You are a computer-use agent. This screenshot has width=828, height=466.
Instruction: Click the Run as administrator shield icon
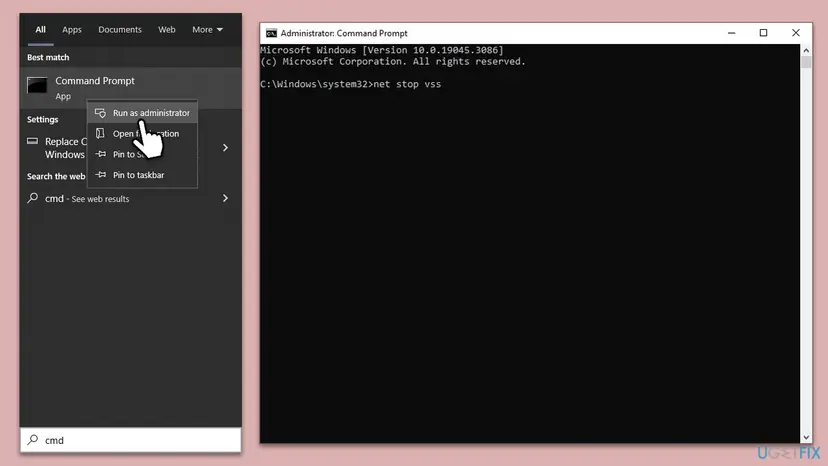[x=100, y=113]
